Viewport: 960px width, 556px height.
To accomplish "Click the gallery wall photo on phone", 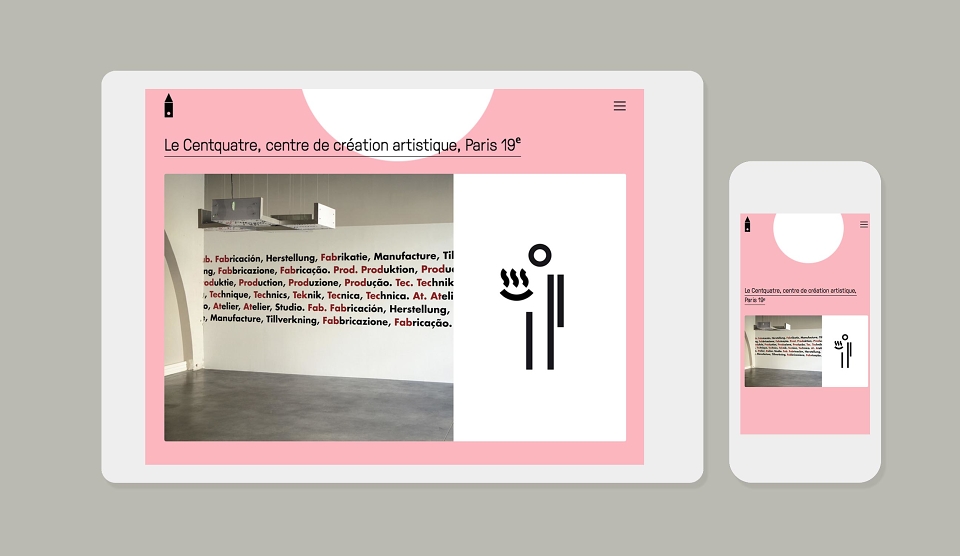I will 783,351.
